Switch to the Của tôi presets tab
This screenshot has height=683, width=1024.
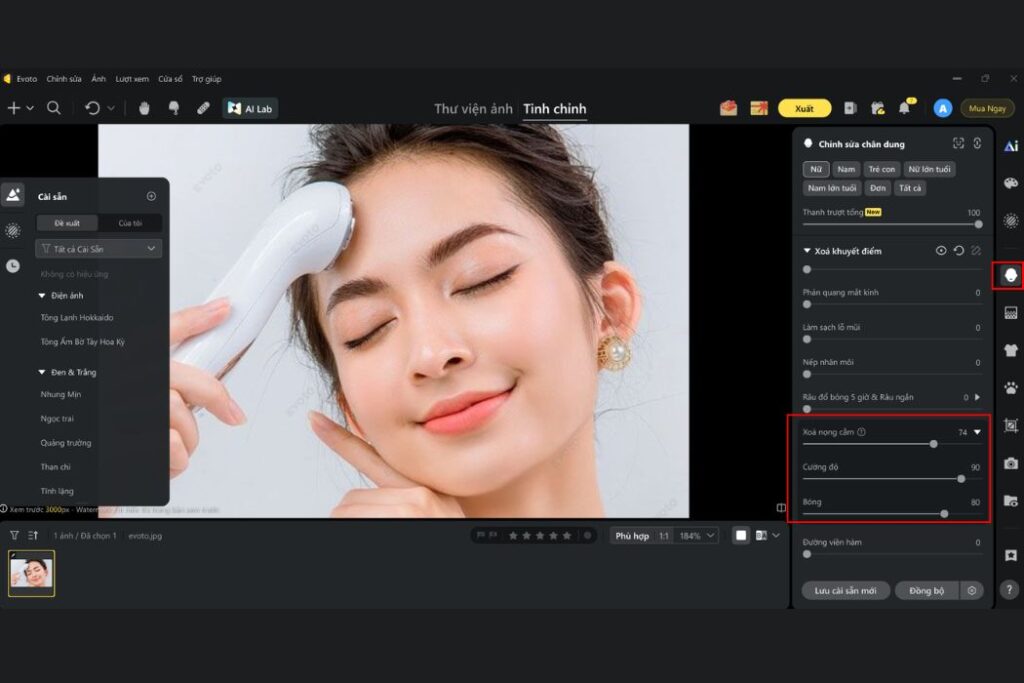130,223
